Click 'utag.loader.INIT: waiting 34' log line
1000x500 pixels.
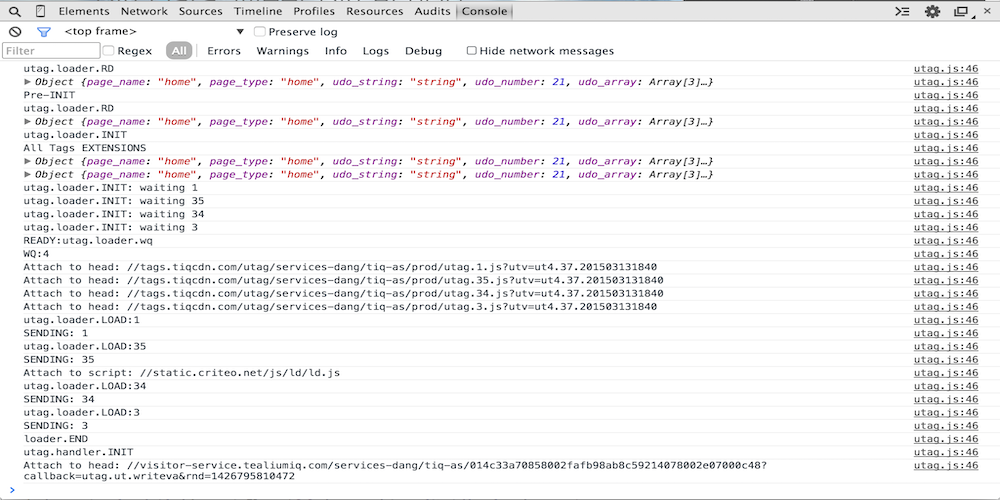click(x=114, y=214)
